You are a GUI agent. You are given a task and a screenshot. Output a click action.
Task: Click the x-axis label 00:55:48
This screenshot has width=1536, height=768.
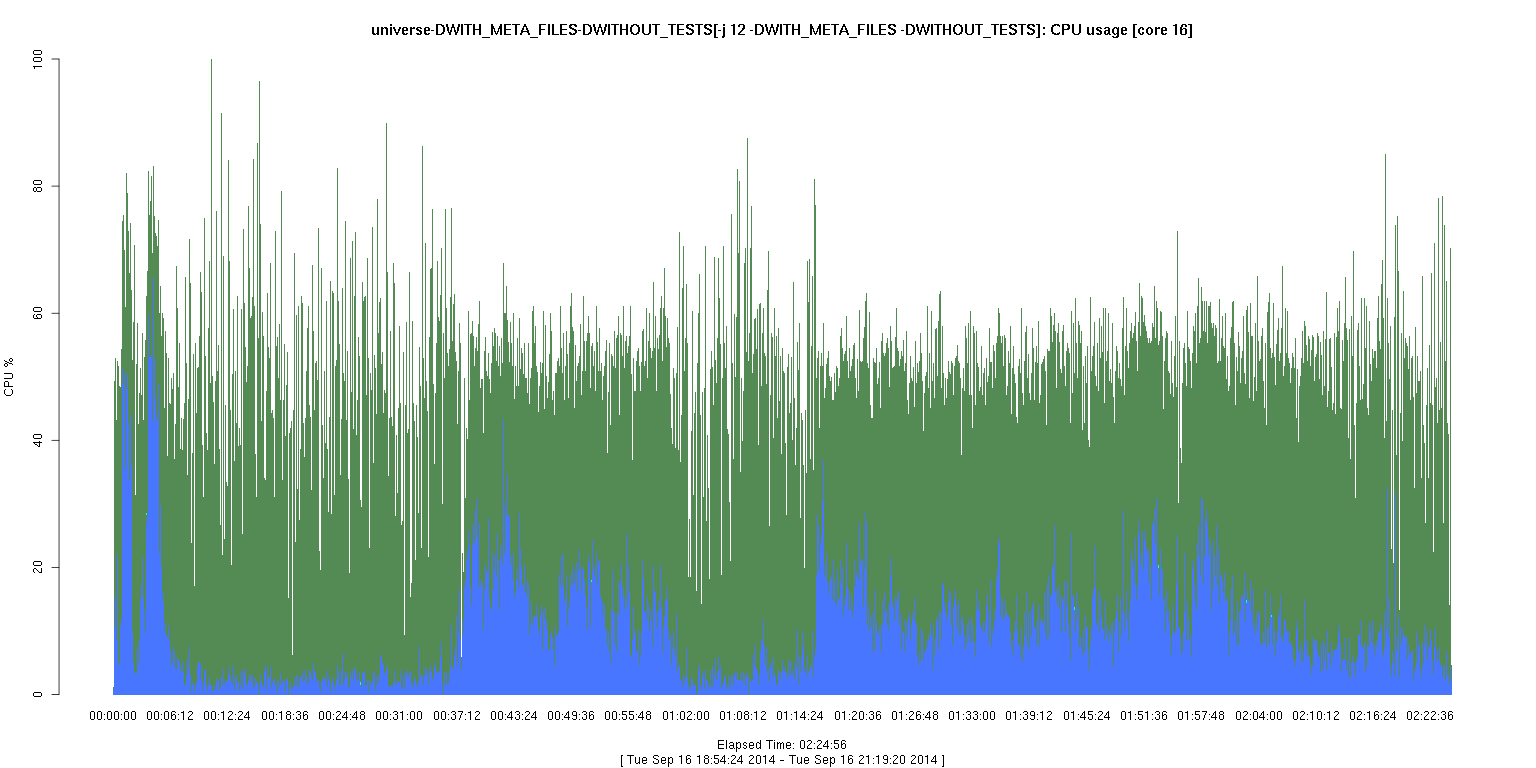628,716
